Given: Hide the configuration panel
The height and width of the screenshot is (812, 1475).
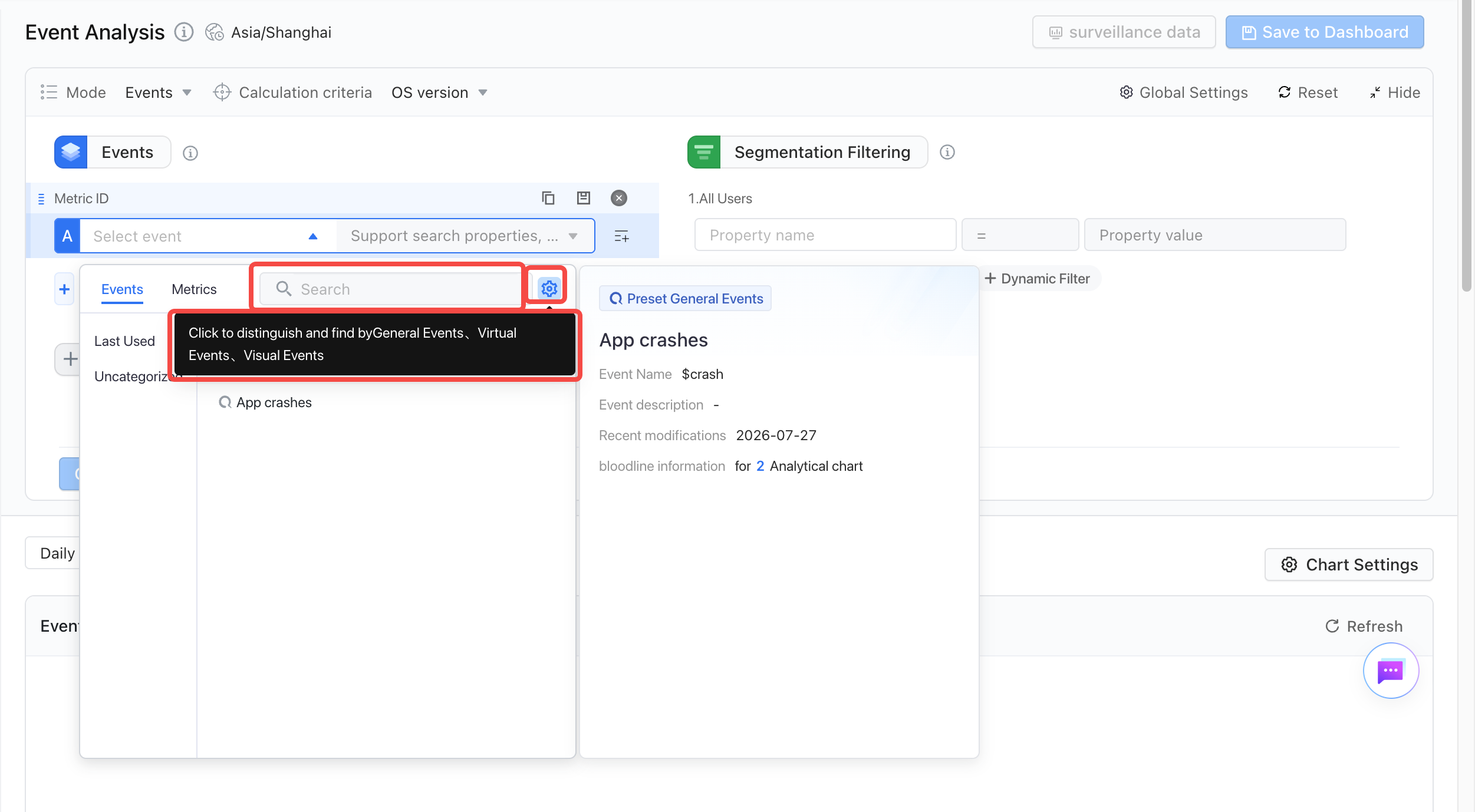Looking at the screenshot, I should click(x=1394, y=93).
